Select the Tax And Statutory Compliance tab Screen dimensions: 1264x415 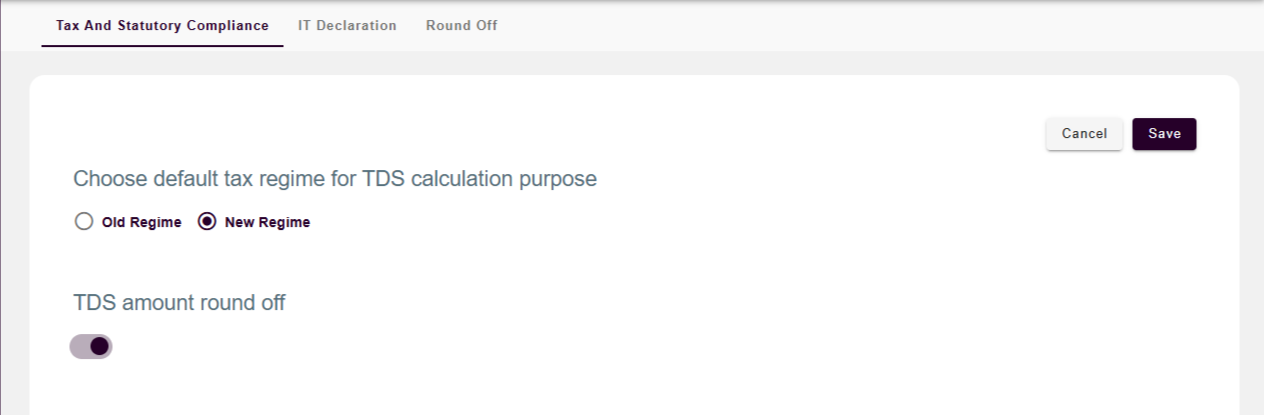[162, 26]
